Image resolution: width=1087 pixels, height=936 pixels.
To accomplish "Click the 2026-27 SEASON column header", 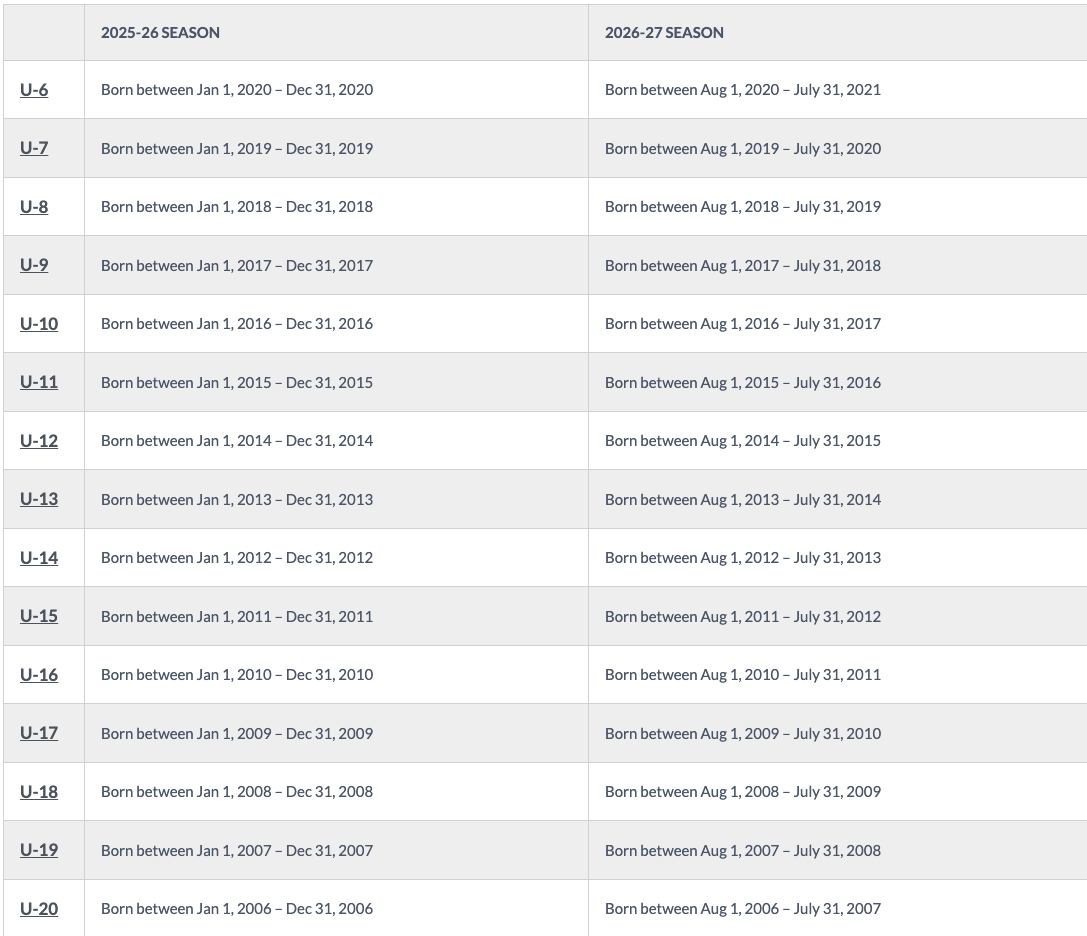I will [x=664, y=32].
